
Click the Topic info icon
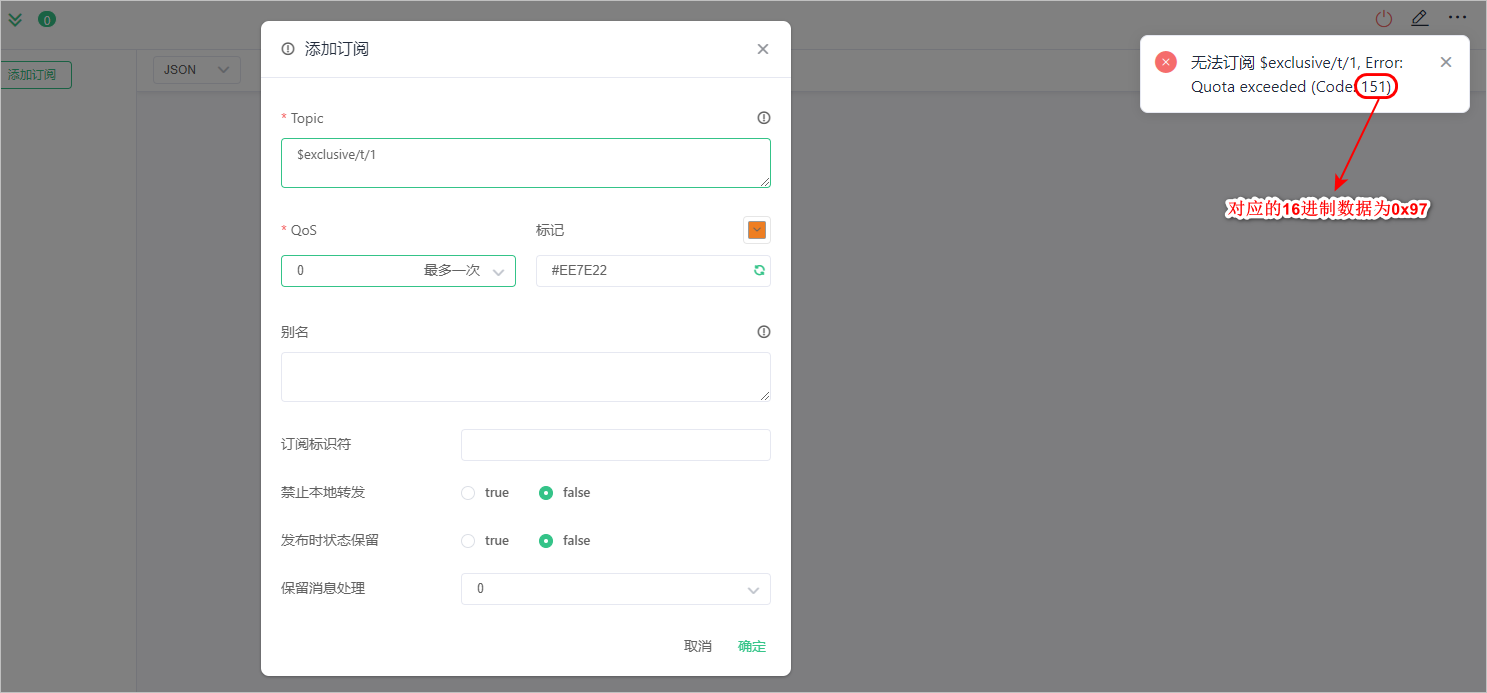coord(764,118)
